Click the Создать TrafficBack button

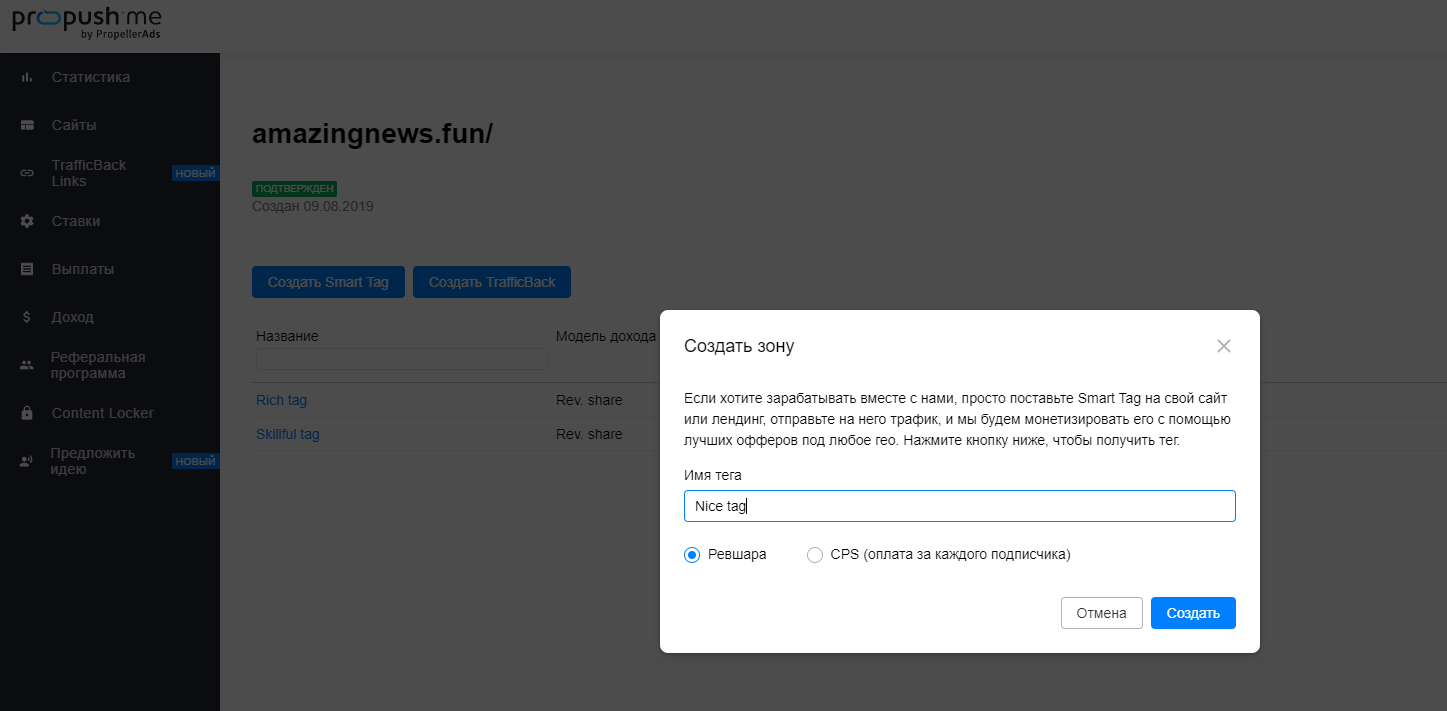click(x=492, y=282)
